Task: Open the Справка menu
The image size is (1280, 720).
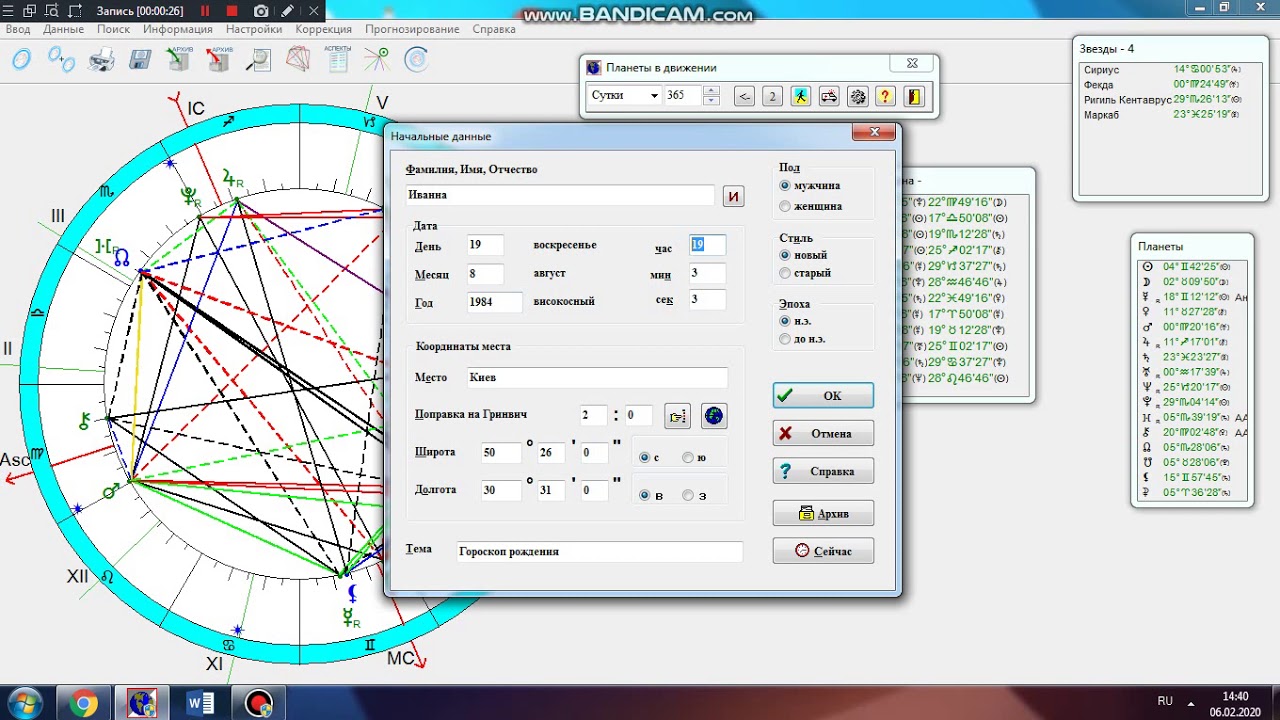Action: 493,30
